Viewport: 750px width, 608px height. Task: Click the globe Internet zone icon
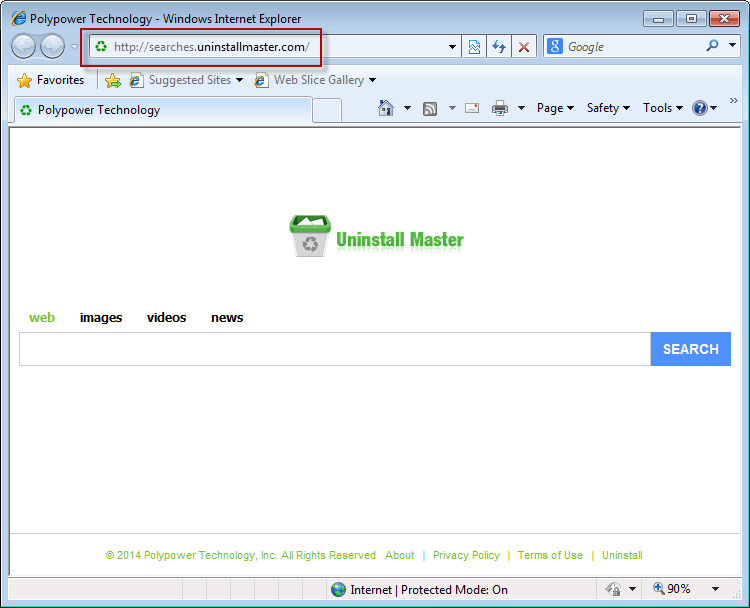pos(338,589)
